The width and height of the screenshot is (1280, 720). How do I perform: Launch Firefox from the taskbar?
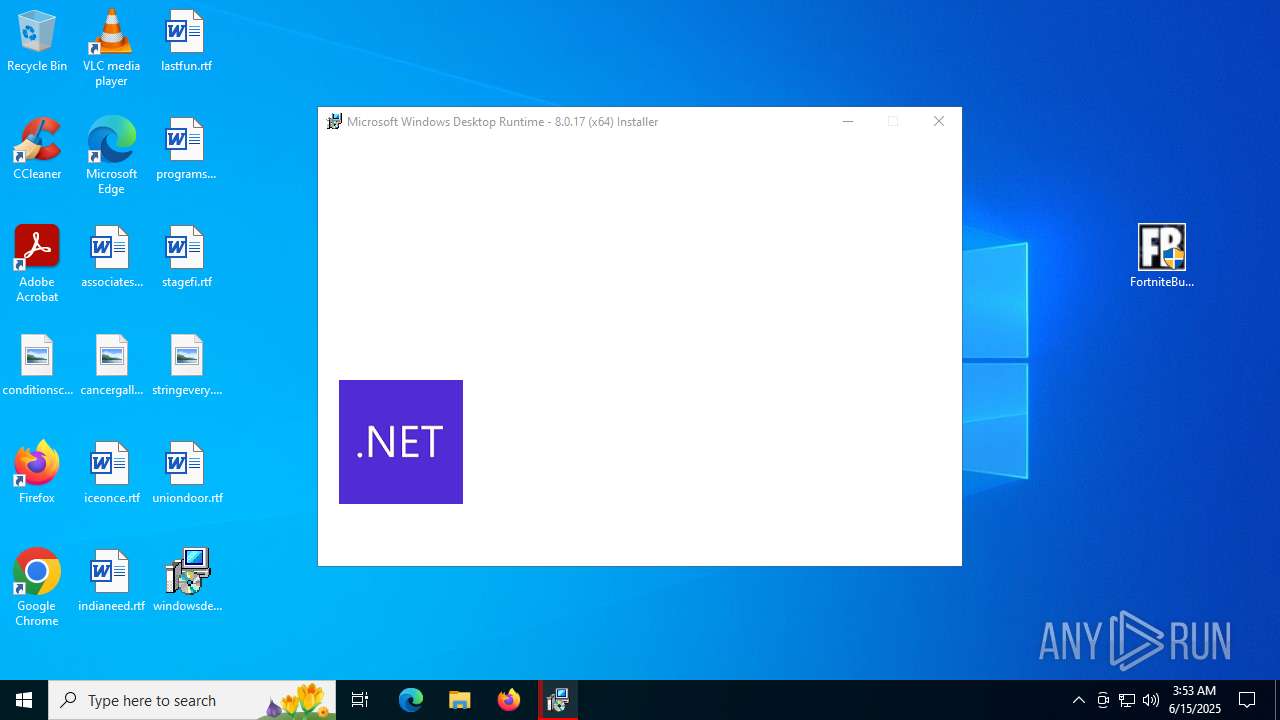click(509, 700)
